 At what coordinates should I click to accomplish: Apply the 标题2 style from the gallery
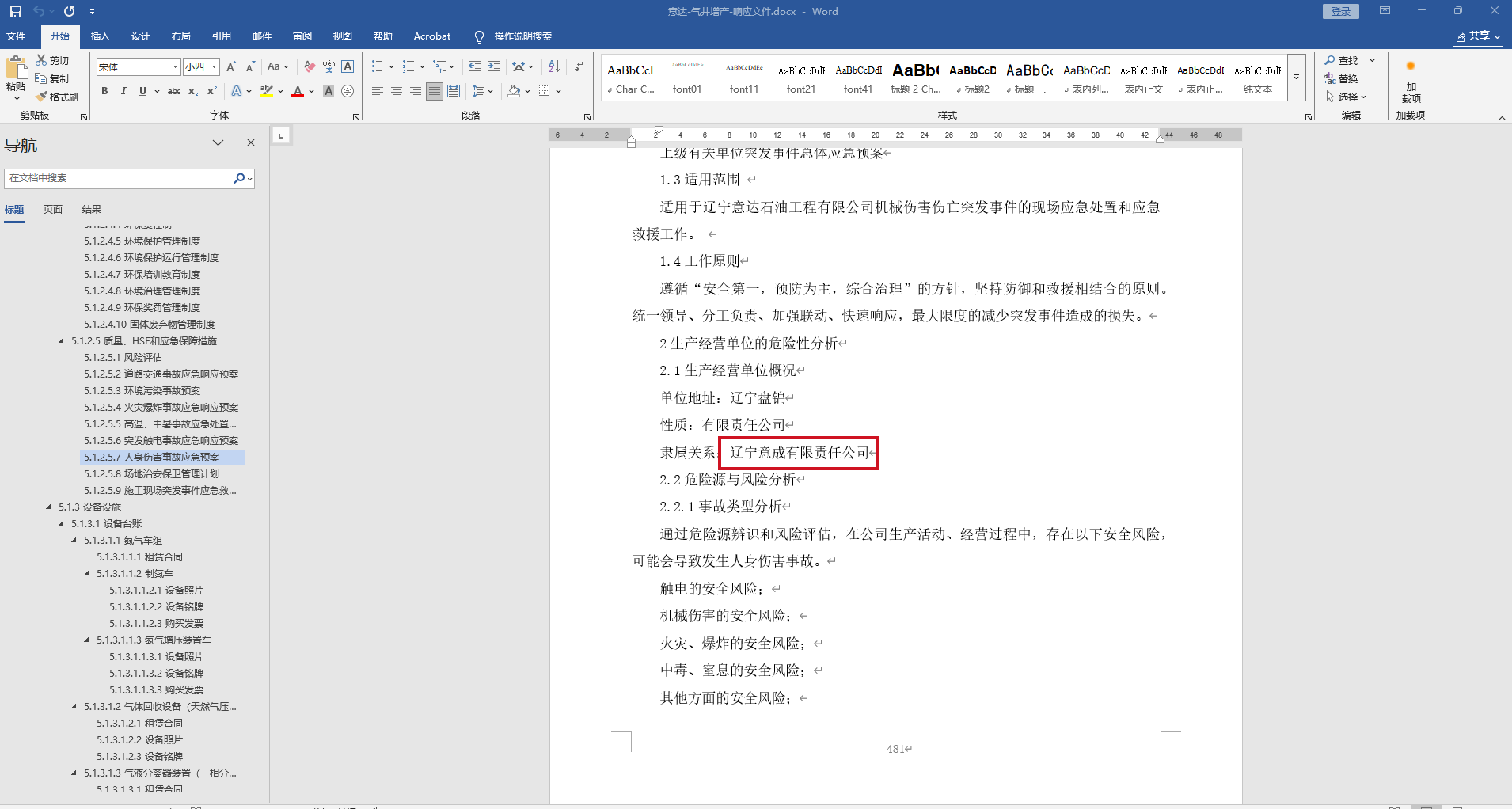pos(972,78)
